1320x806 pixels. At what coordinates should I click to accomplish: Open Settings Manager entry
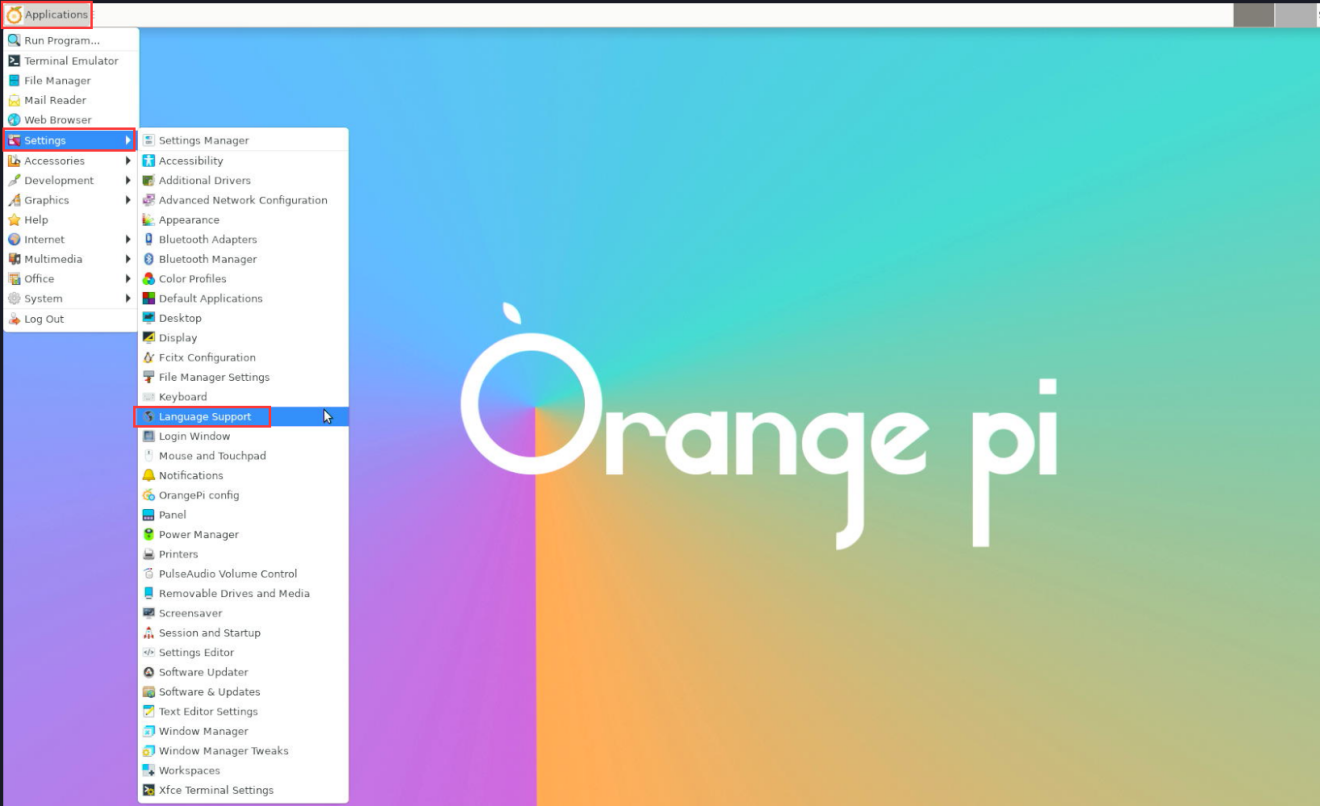243,141
